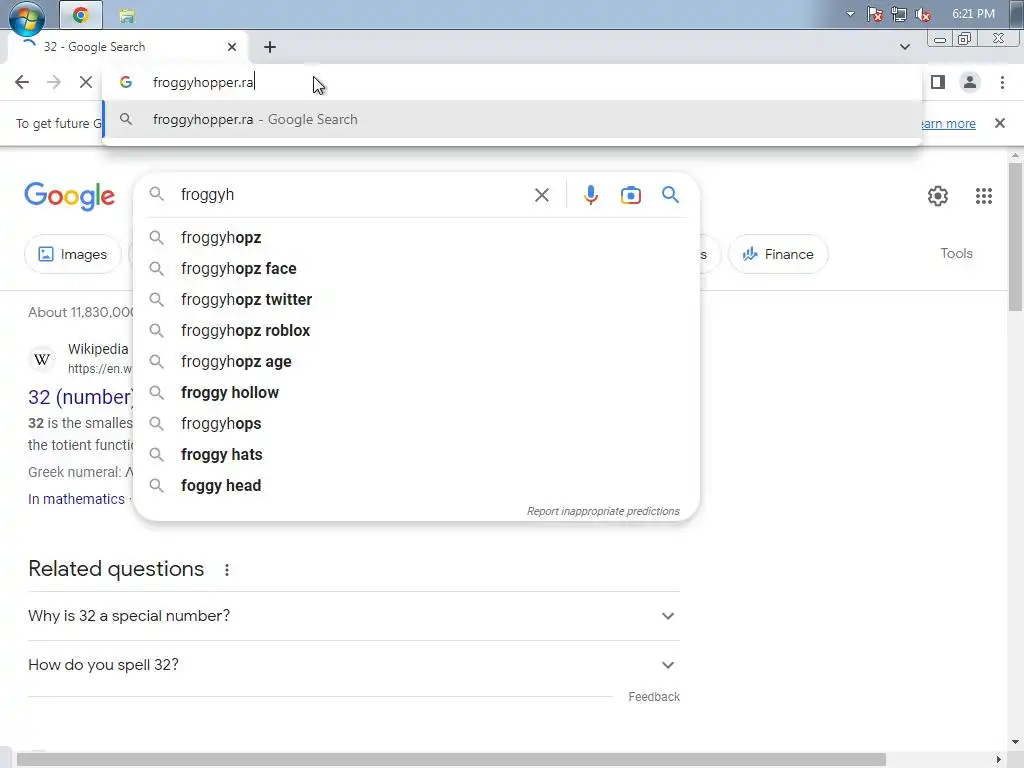
Task: Choose the 'froggyhopz age' suggestion
Action: tap(417, 362)
